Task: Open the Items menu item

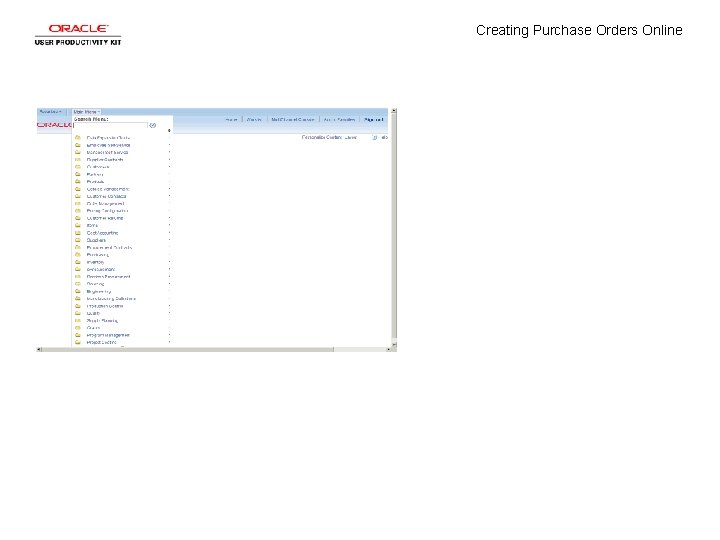Action: (x=92, y=225)
